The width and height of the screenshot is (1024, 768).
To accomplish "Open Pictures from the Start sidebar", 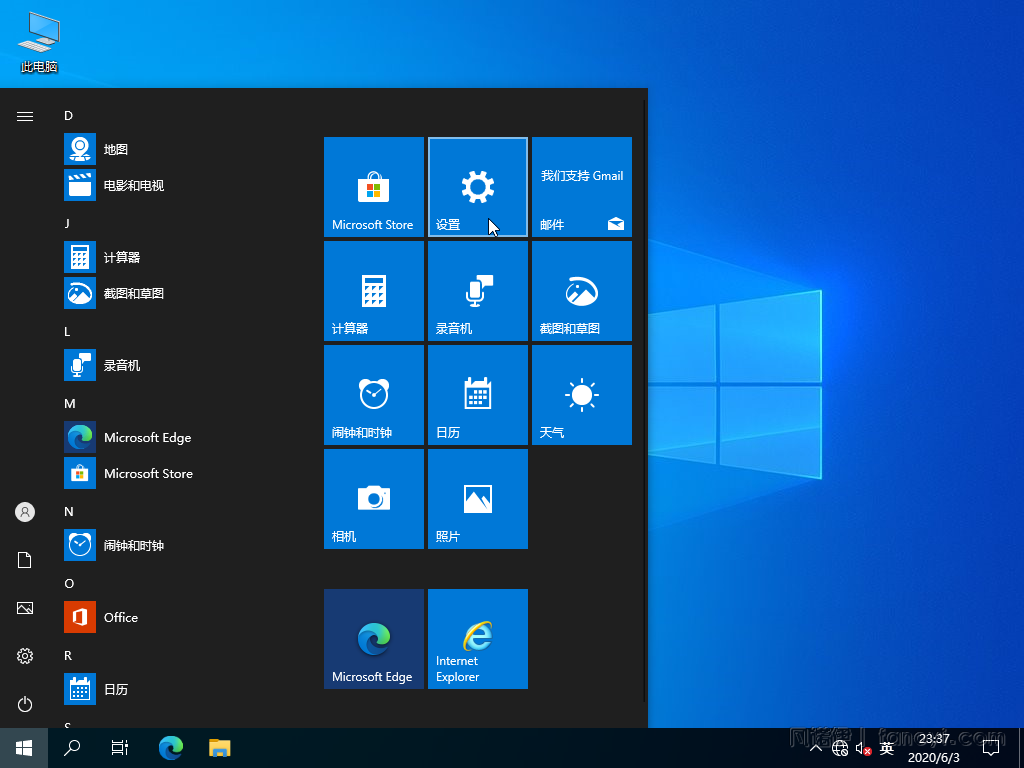I will click(25, 608).
